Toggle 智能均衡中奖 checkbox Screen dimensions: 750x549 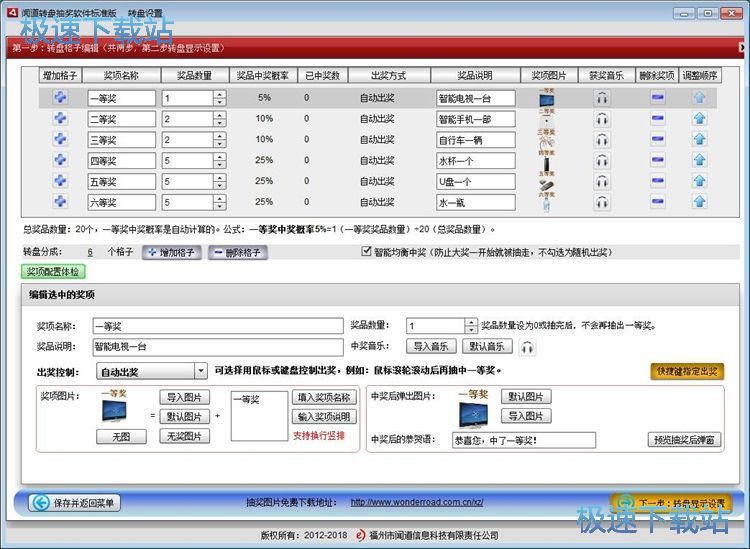point(367,252)
